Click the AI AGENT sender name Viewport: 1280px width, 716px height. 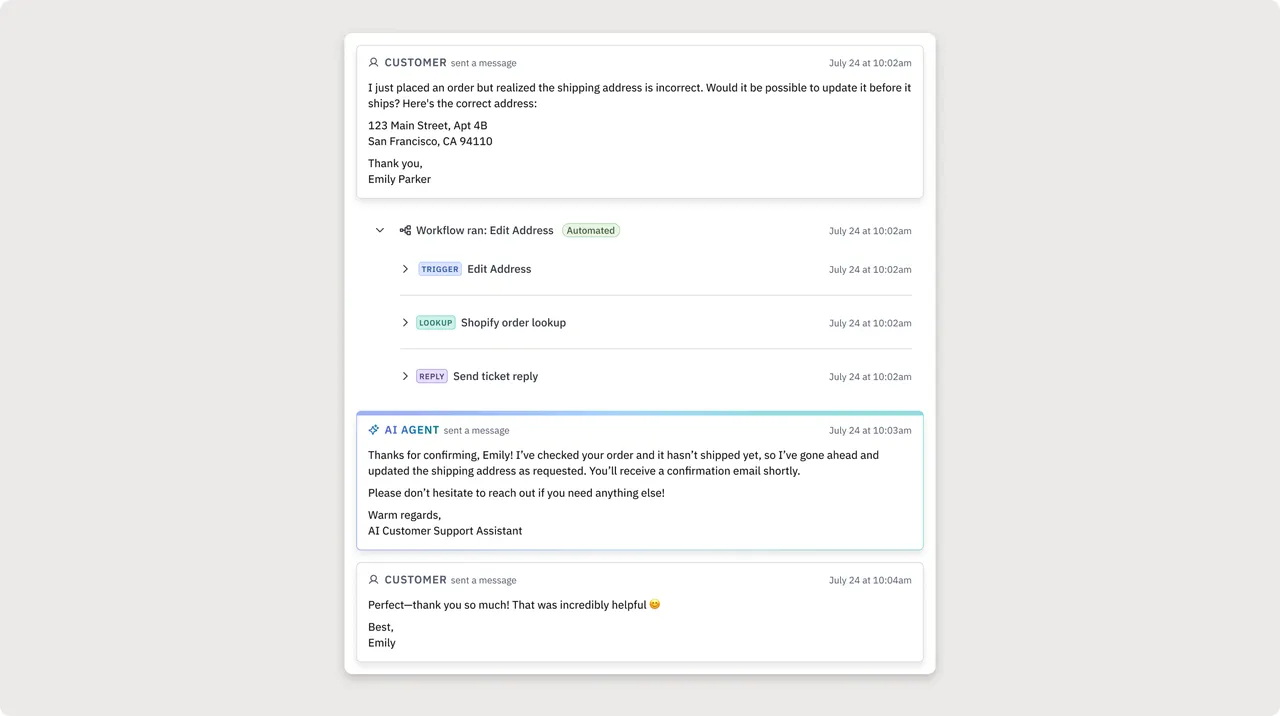click(x=412, y=430)
